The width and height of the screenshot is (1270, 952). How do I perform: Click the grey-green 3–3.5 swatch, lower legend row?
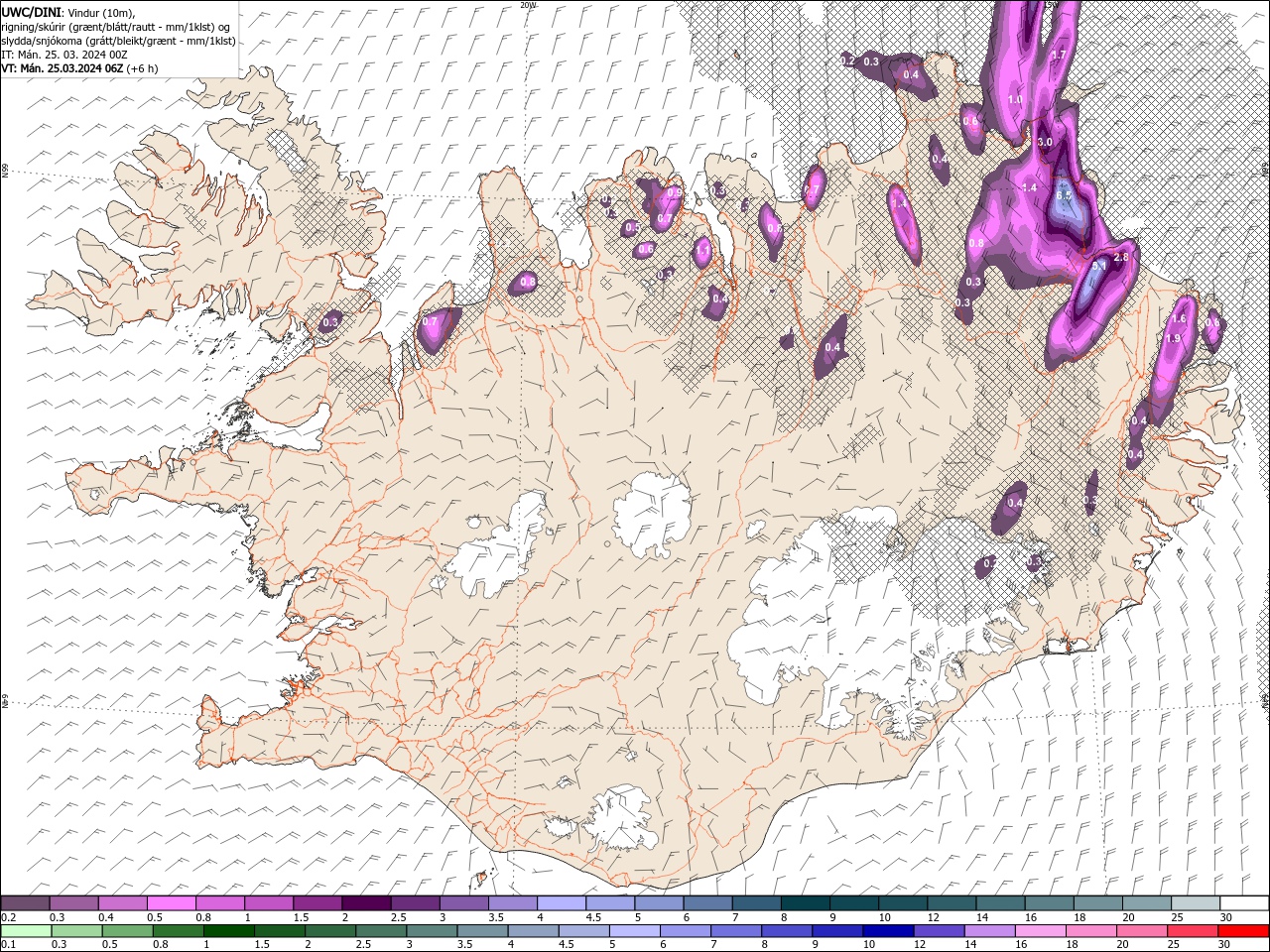click(x=432, y=931)
